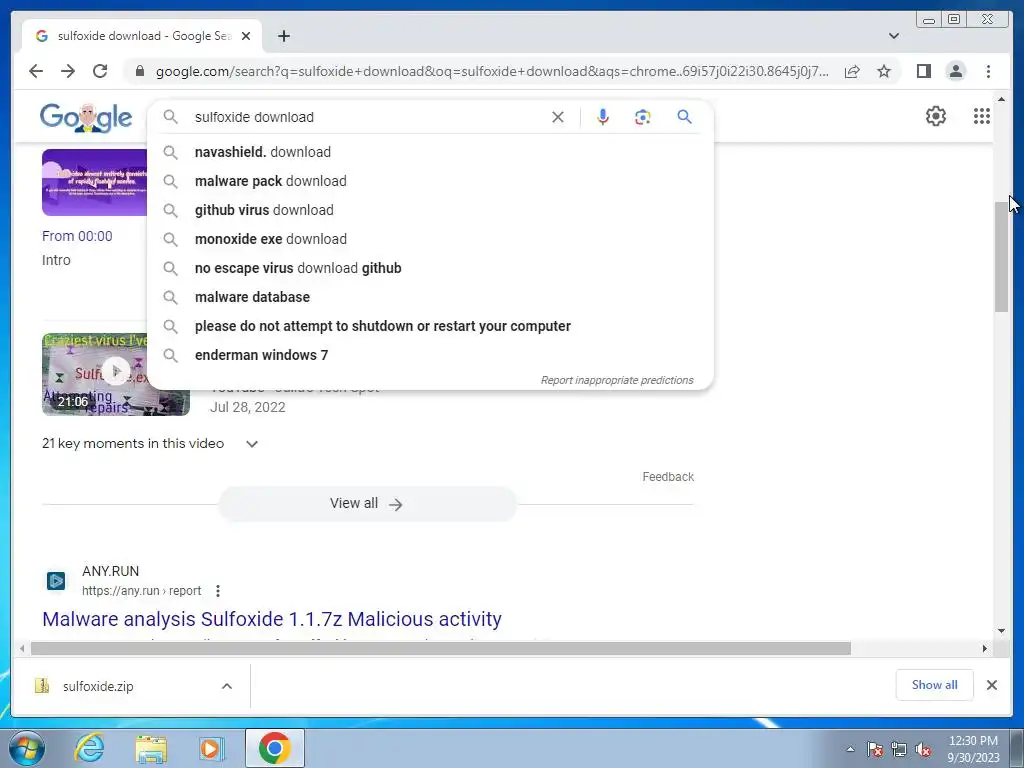Image resolution: width=1024 pixels, height=768 pixels.
Task: Click the Feedback link
Action: (668, 477)
